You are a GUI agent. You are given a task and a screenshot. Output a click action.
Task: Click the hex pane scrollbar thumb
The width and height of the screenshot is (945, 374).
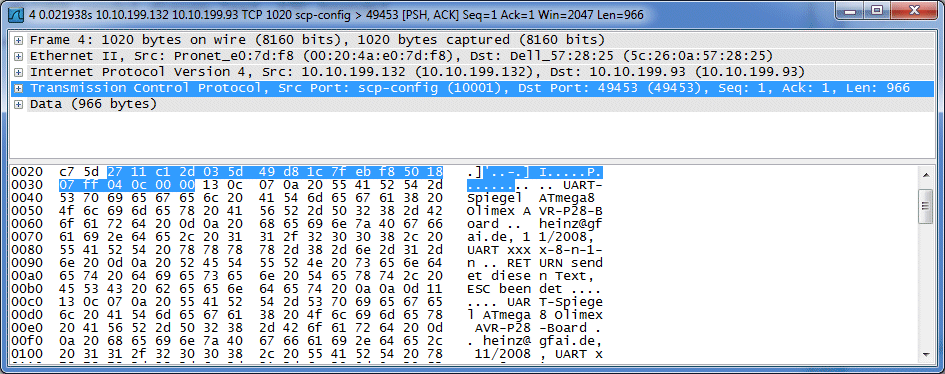[926, 206]
